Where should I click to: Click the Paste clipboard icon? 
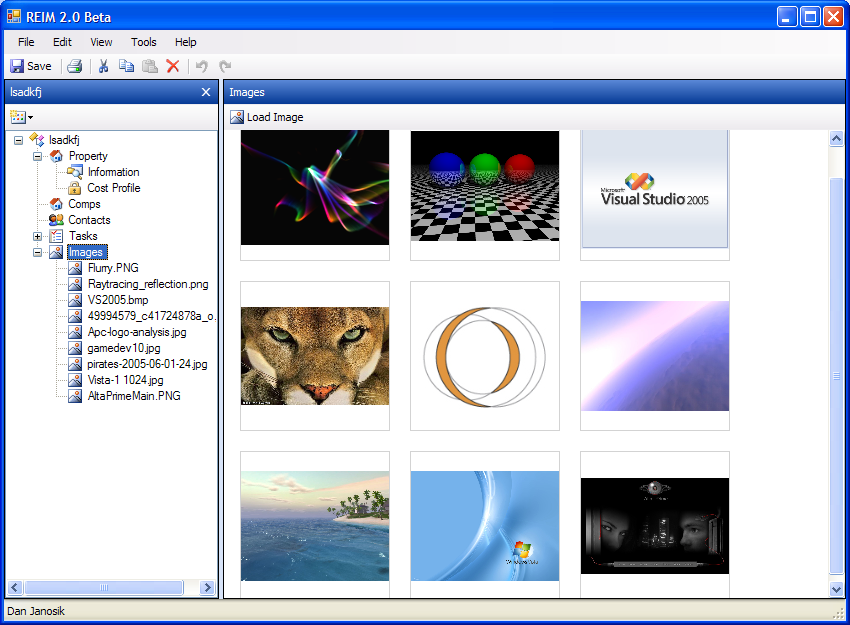pyautogui.click(x=150, y=66)
